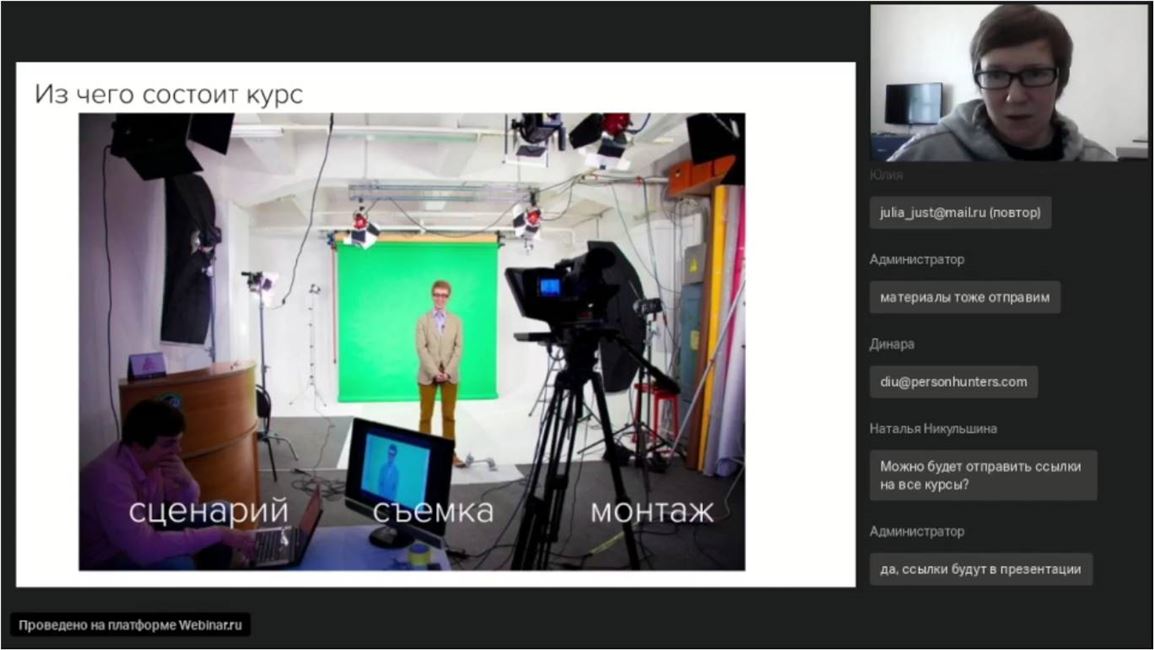Click the first 'Администратор' name in chat
This screenshot has height=650, width=1154.
pyautogui.click(x=917, y=260)
